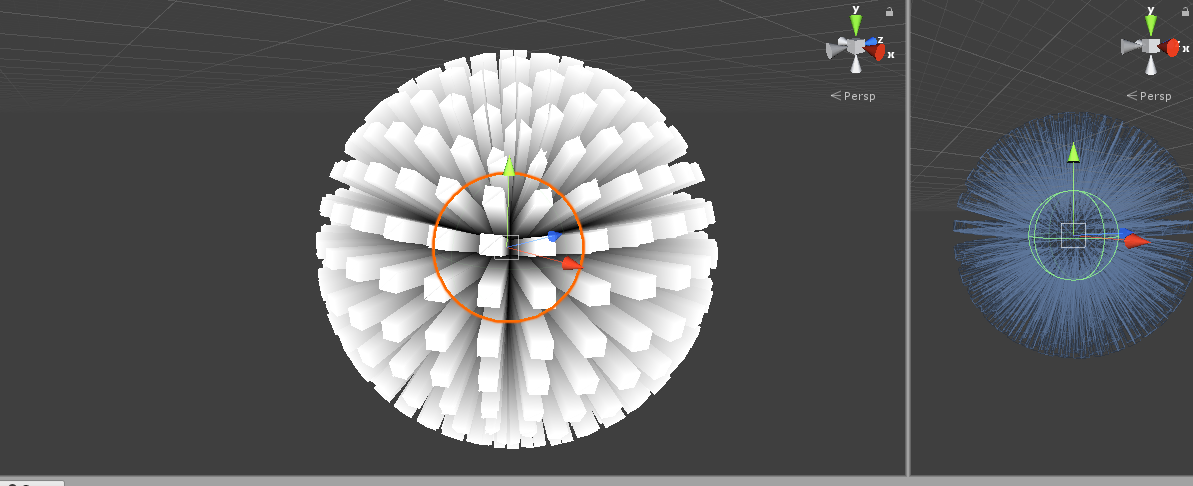This screenshot has height=486, width=1193.
Task: Click blue Z-axis cone in shaded view's orientation gizmo
Action: [x=871, y=43]
